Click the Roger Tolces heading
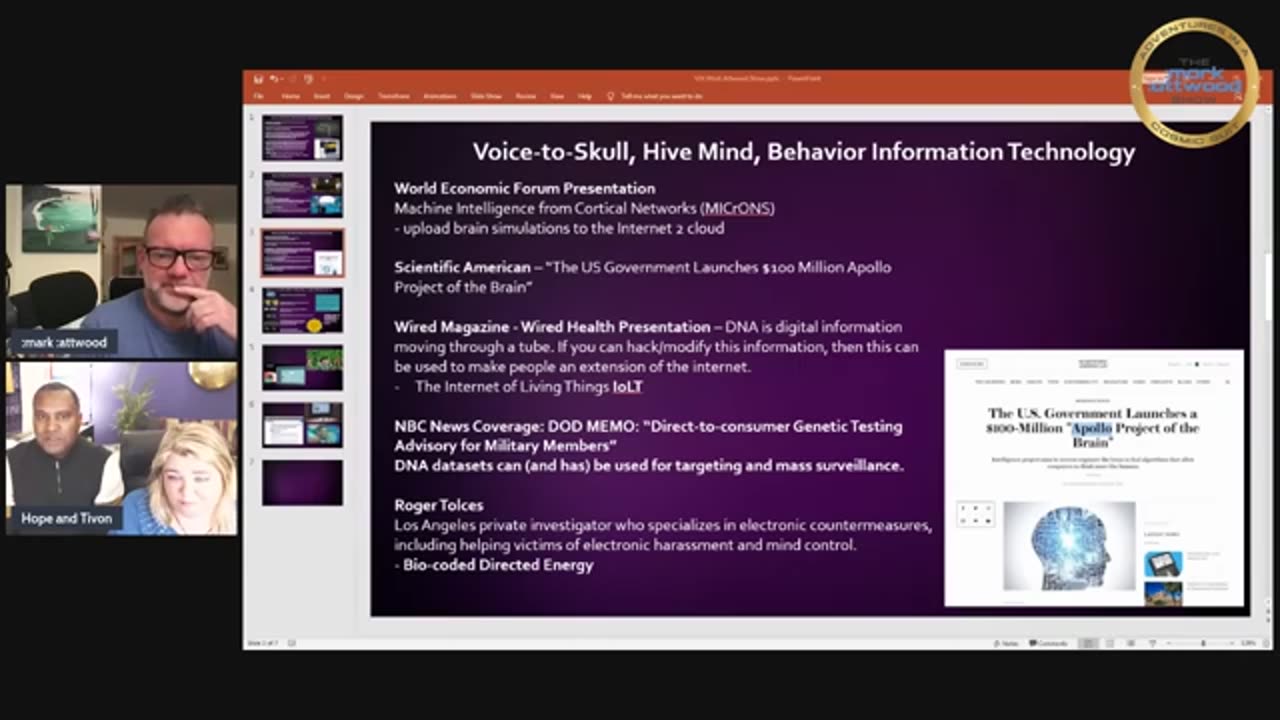Viewport: 1280px width, 720px height. [438, 505]
